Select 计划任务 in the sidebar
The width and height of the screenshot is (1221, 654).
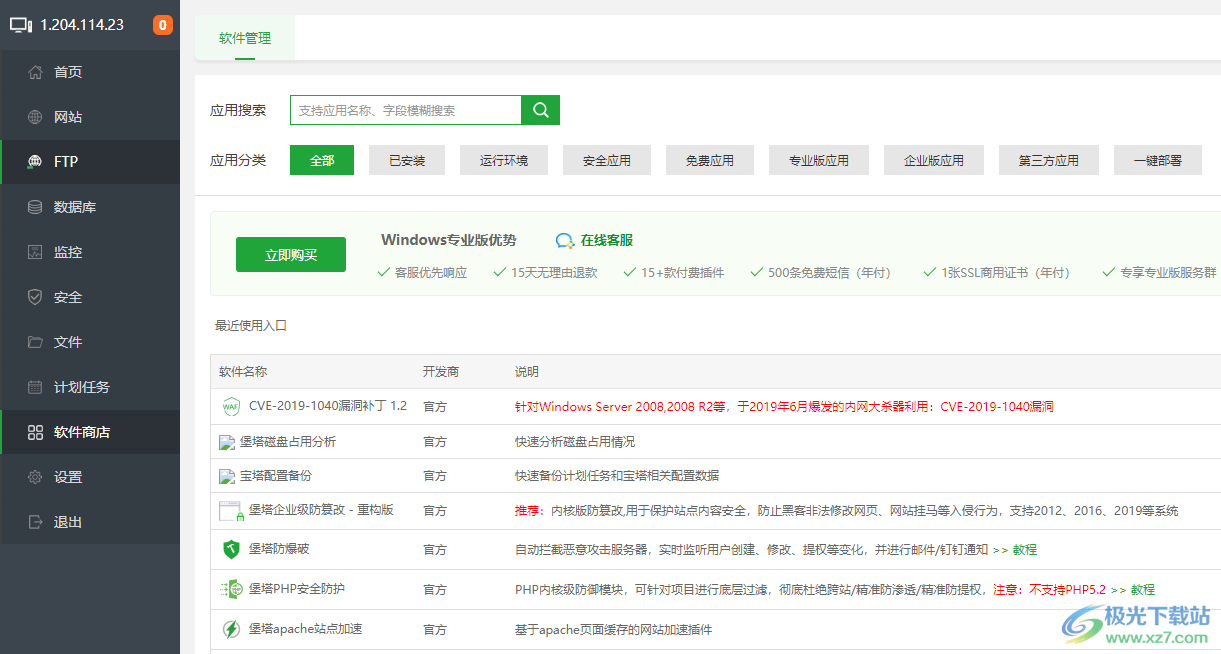tap(90, 387)
